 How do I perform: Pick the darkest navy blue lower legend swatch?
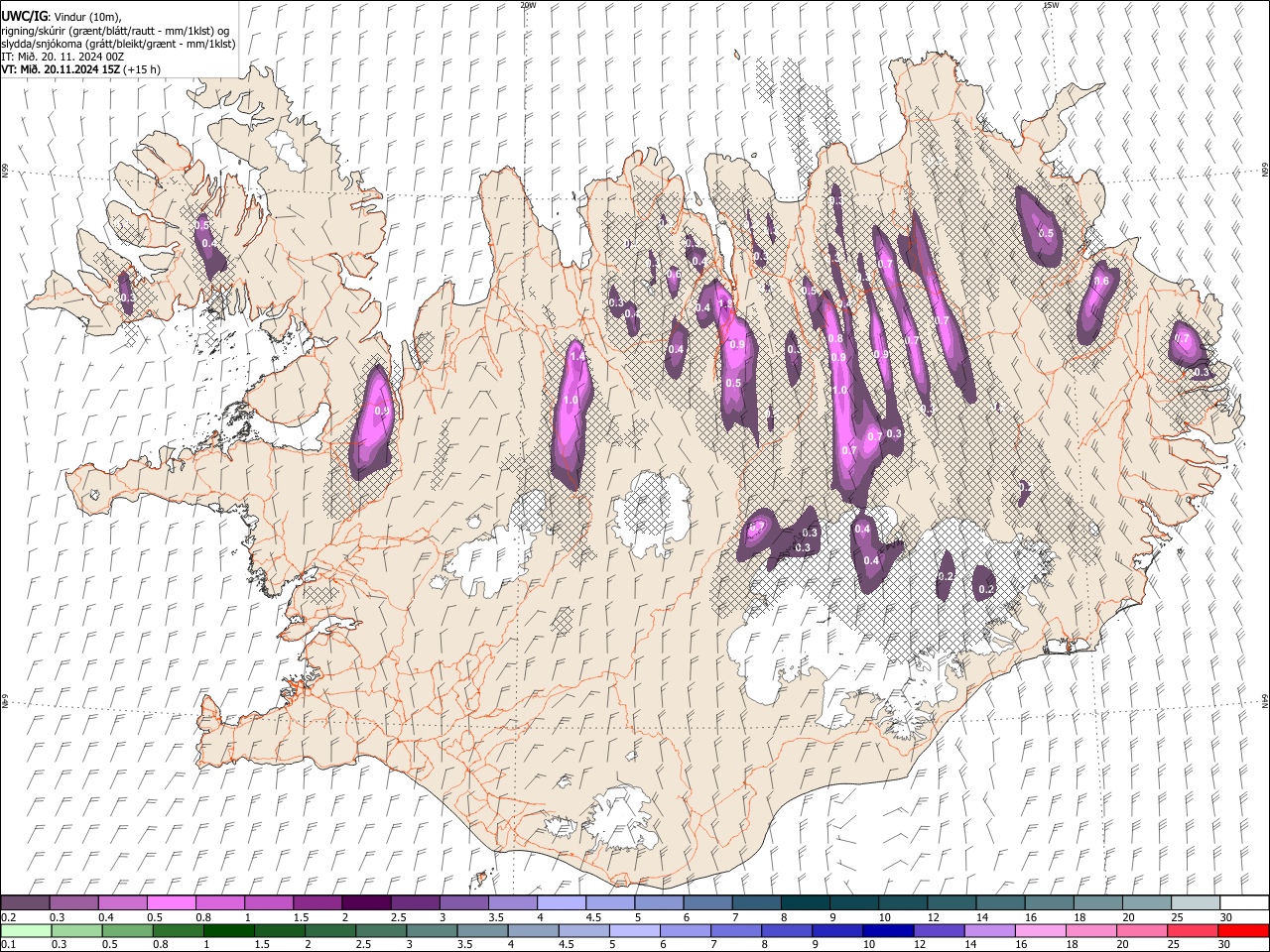point(886,930)
